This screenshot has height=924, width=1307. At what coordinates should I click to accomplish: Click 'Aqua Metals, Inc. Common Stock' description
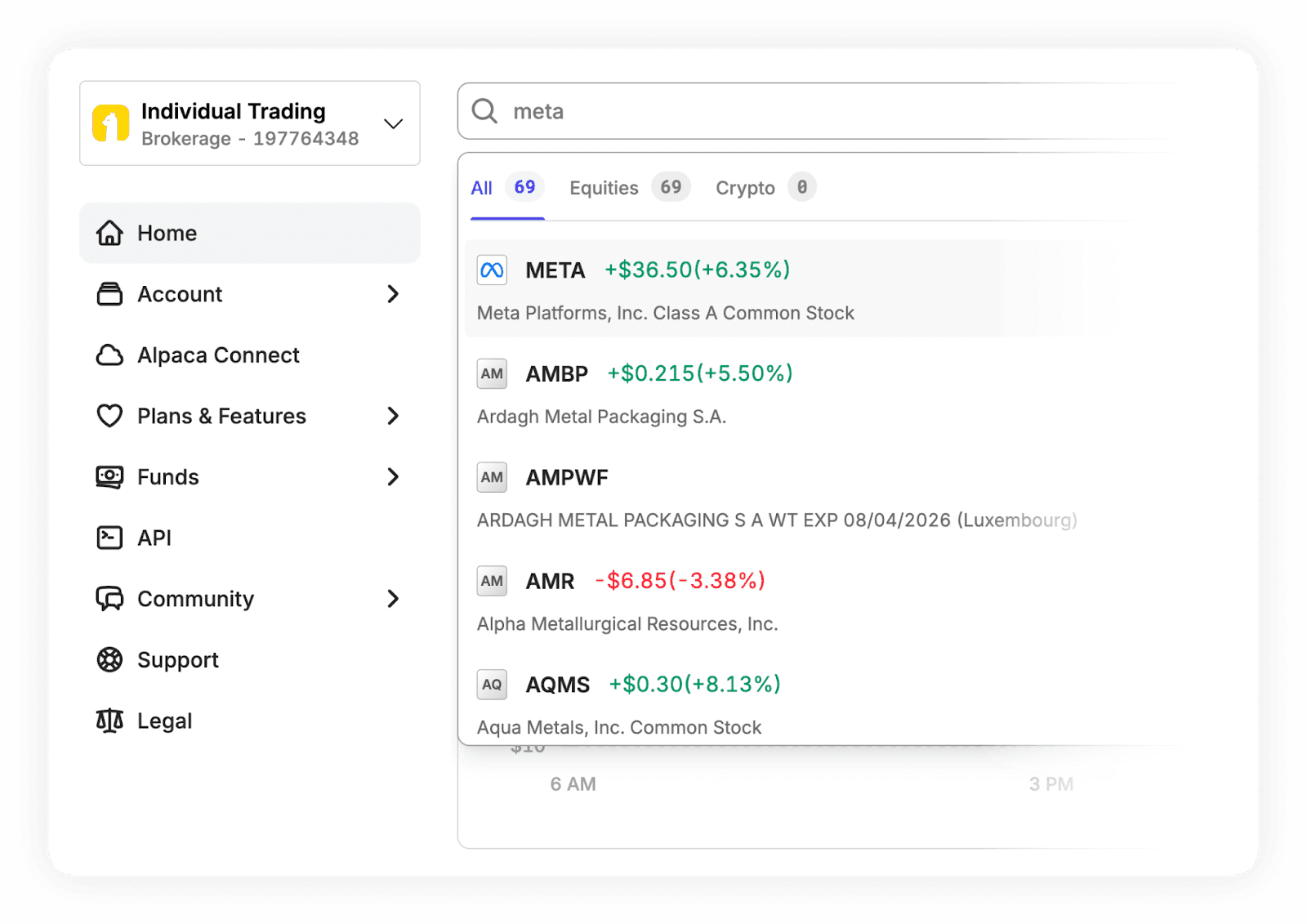point(619,728)
